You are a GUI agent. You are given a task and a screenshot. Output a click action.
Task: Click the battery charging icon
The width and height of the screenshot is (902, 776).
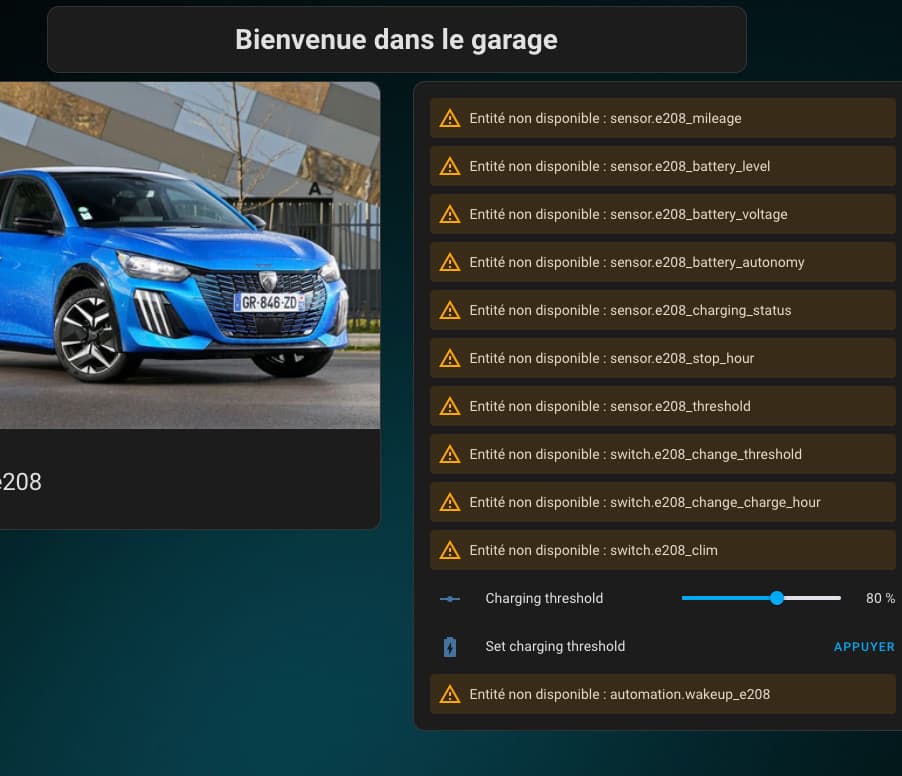point(450,647)
